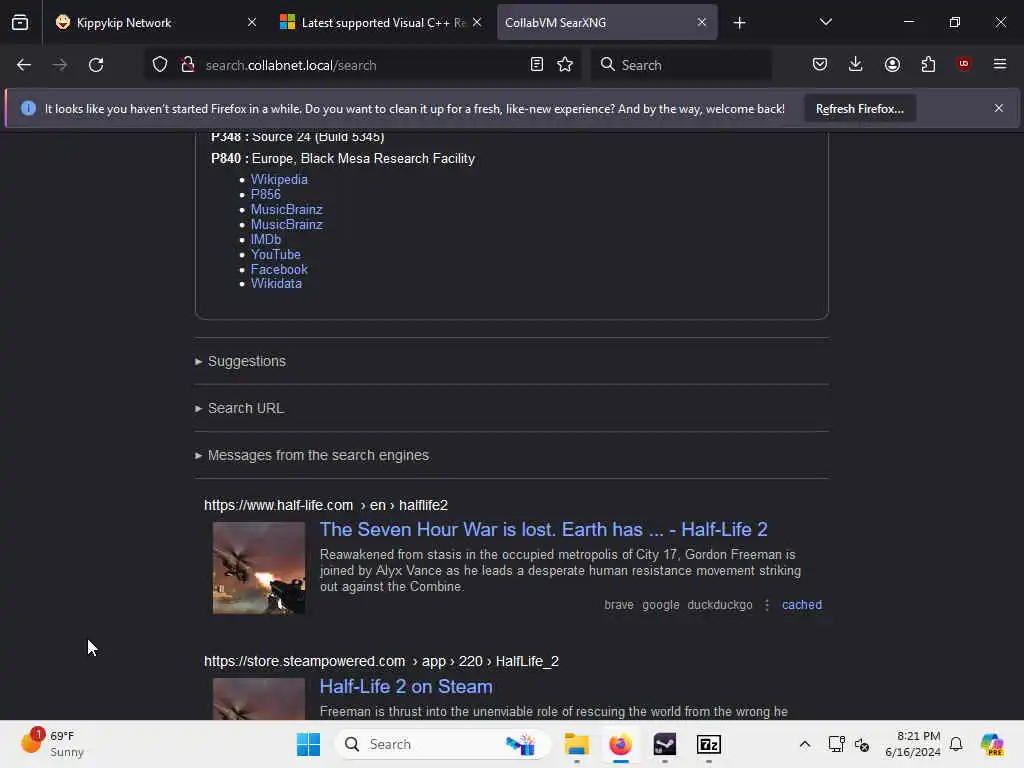Open a new tab with plus button

[x=739, y=23]
